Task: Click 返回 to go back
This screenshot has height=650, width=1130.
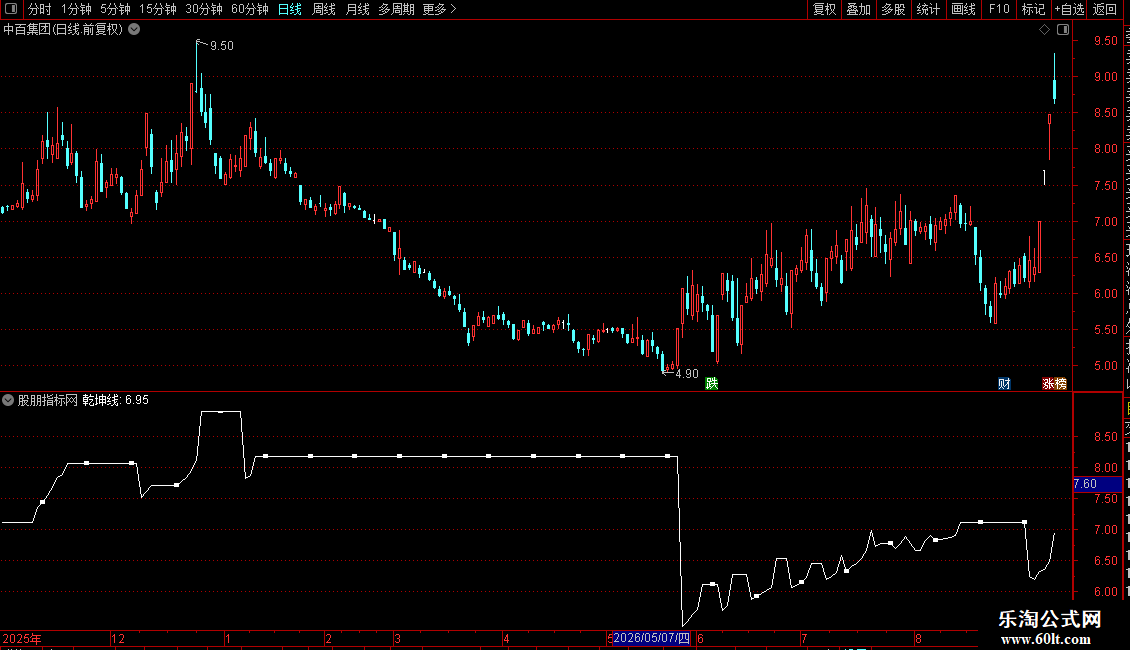Action: (x=1105, y=9)
